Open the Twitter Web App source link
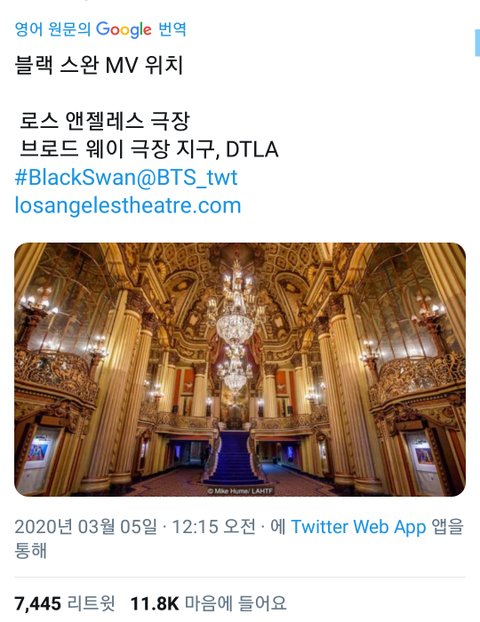The height and width of the screenshot is (622, 480). point(359,527)
